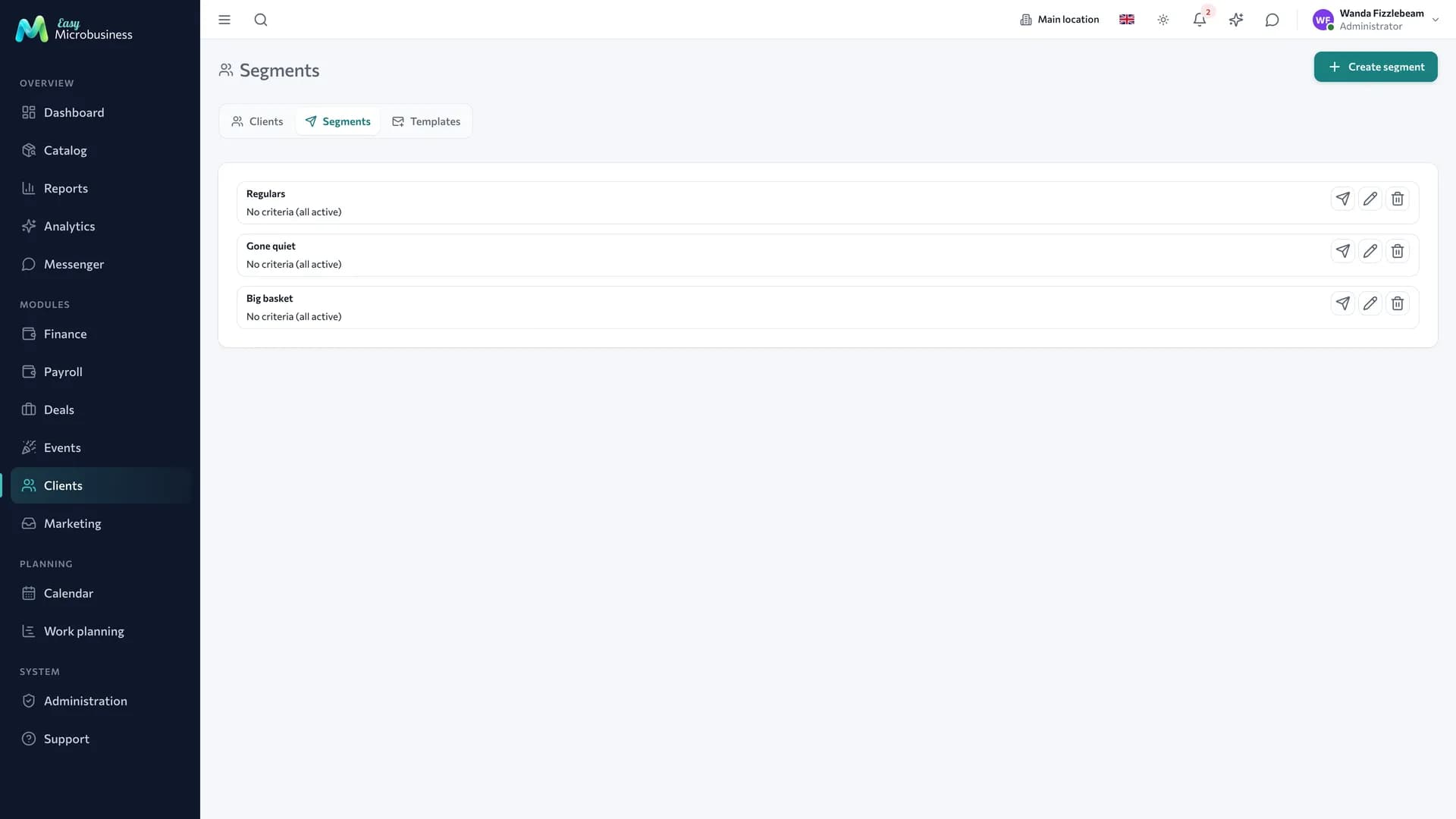
Task: Open chat bubble icon in top bar
Action: [x=1272, y=20]
